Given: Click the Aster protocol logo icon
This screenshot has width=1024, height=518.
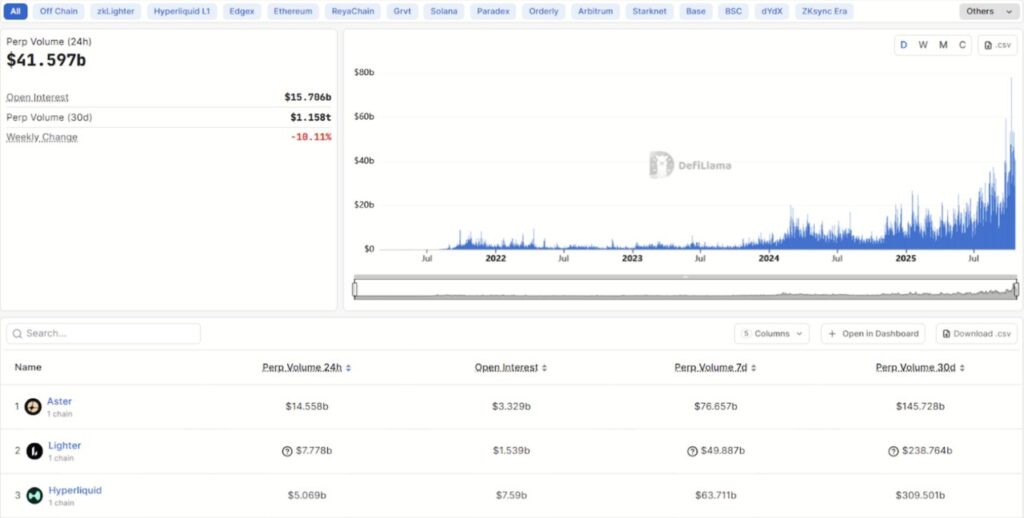Looking at the screenshot, I should [x=34, y=406].
